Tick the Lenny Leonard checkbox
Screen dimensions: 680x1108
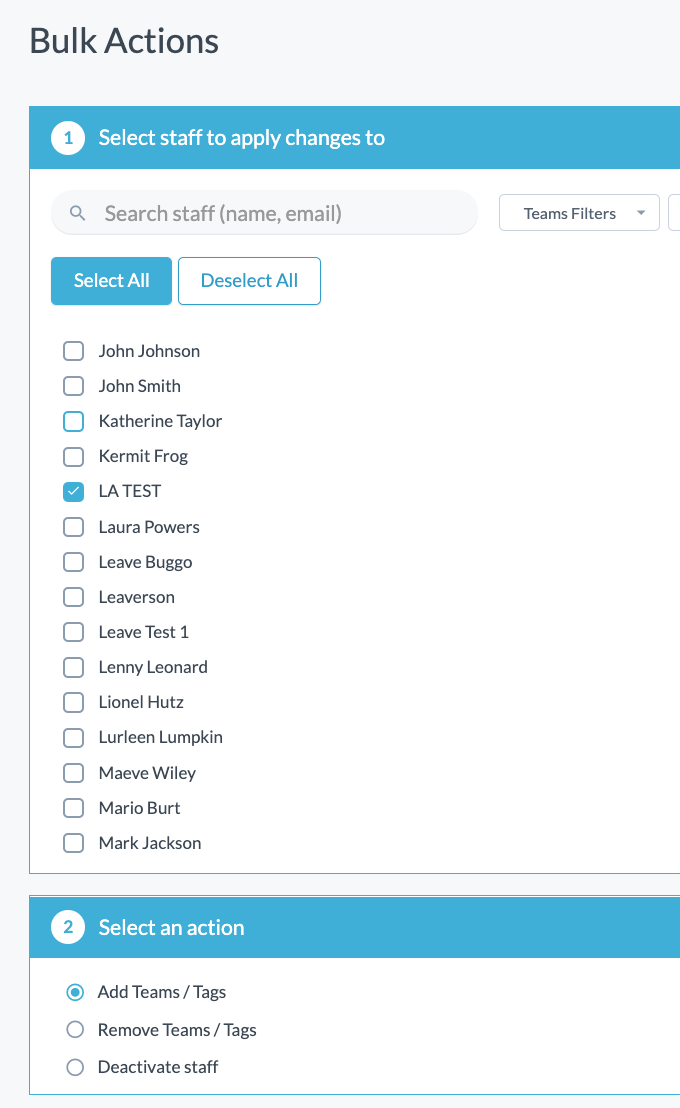(74, 667)
